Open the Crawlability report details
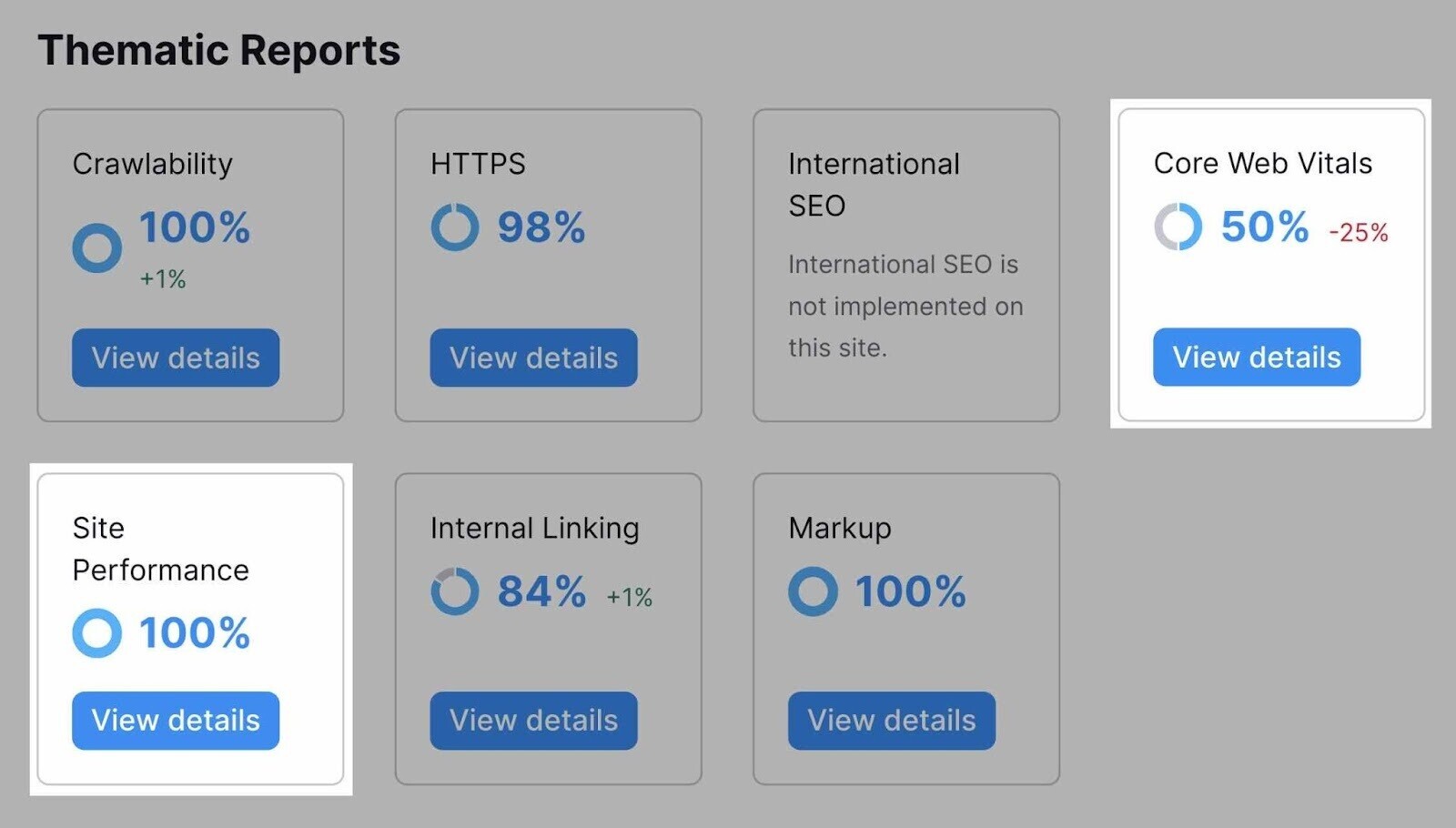Screen dimensions: 1456x828 (x=175, y=358)
